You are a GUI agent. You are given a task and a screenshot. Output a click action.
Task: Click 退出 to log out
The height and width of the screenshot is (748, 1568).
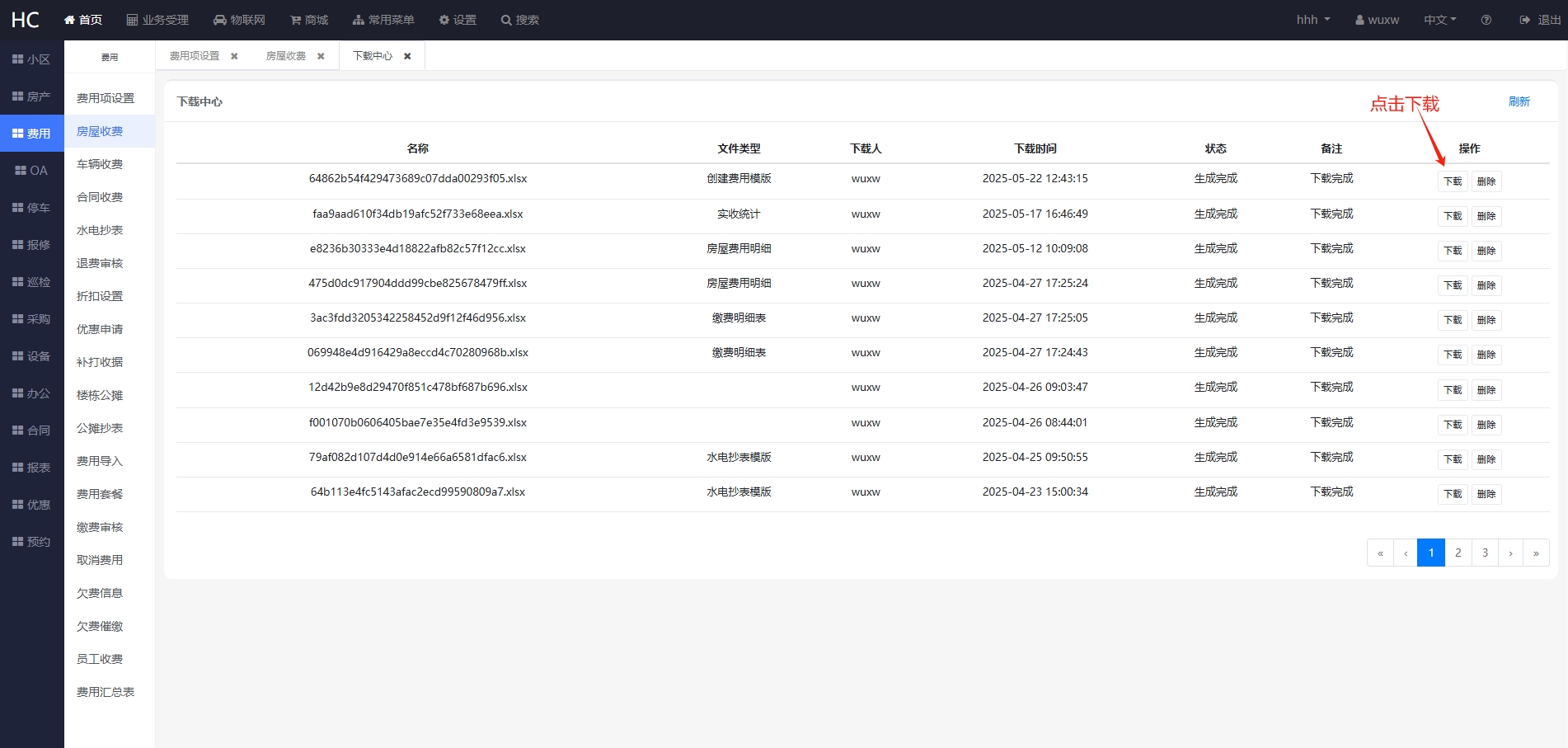click(1540, 20)
